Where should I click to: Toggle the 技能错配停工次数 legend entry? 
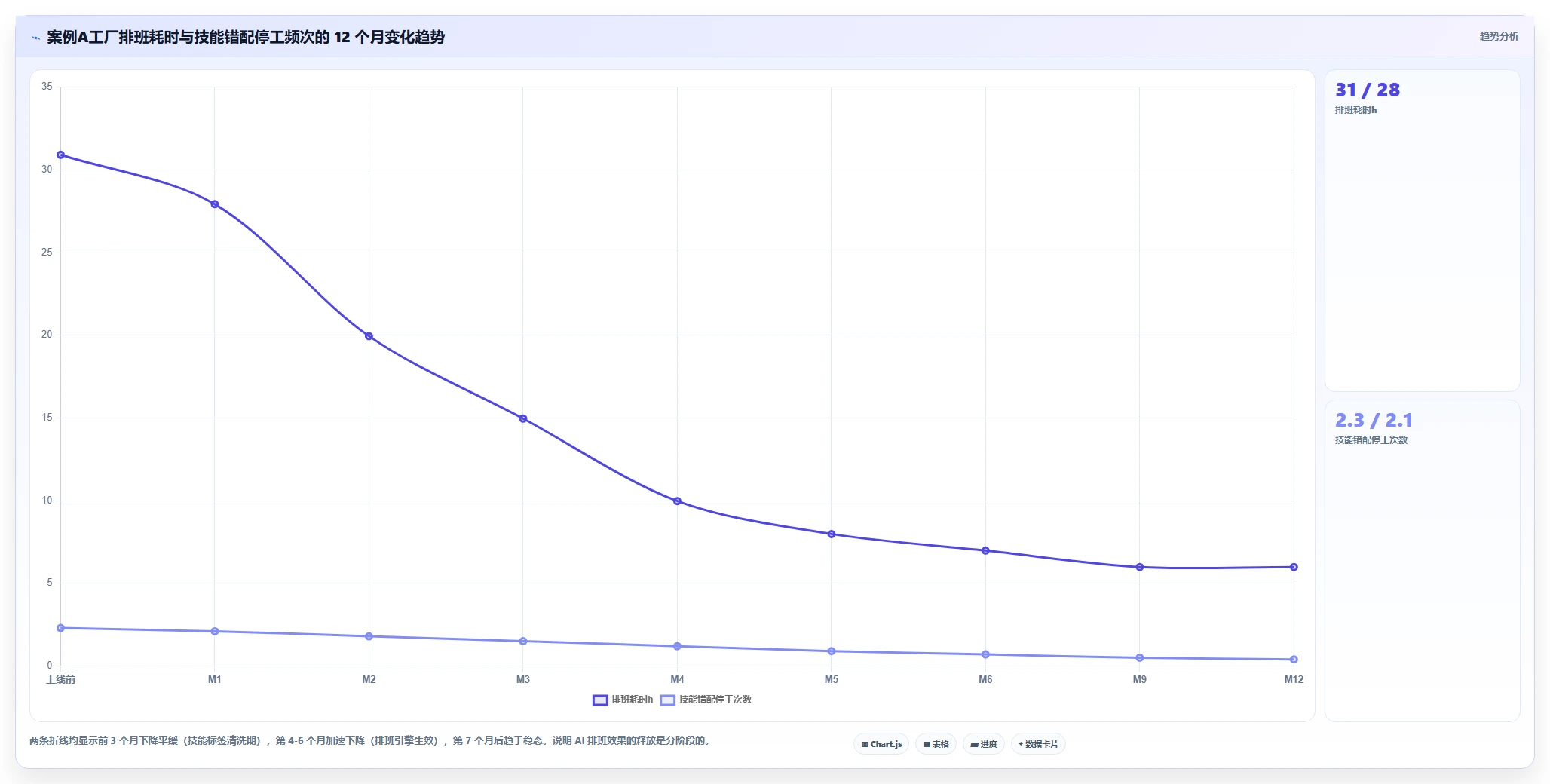pyautogui.click(x=706, y=700)
